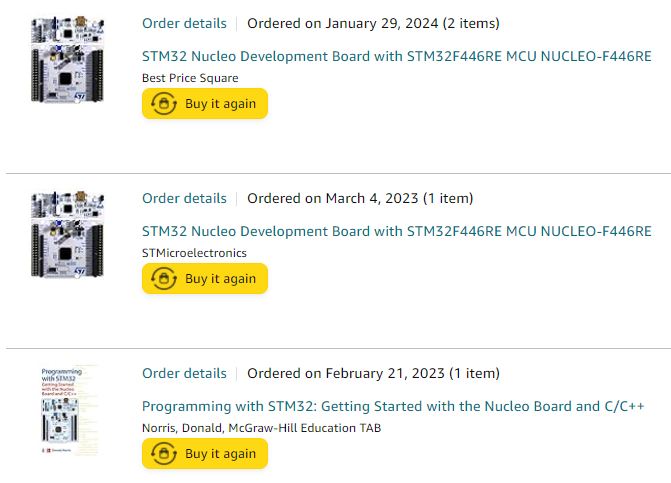Select the Programming with STM32 book cover thumbnail
The image size is (671, 483).
pyautogui.click(x=68, y=410)
